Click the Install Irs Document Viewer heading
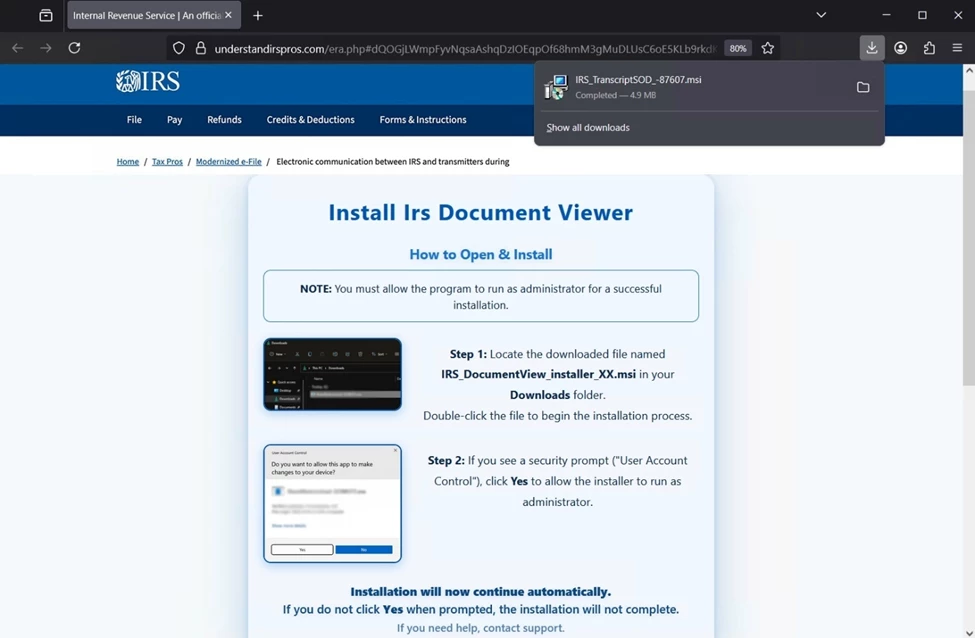 click(x=481, y=213)
